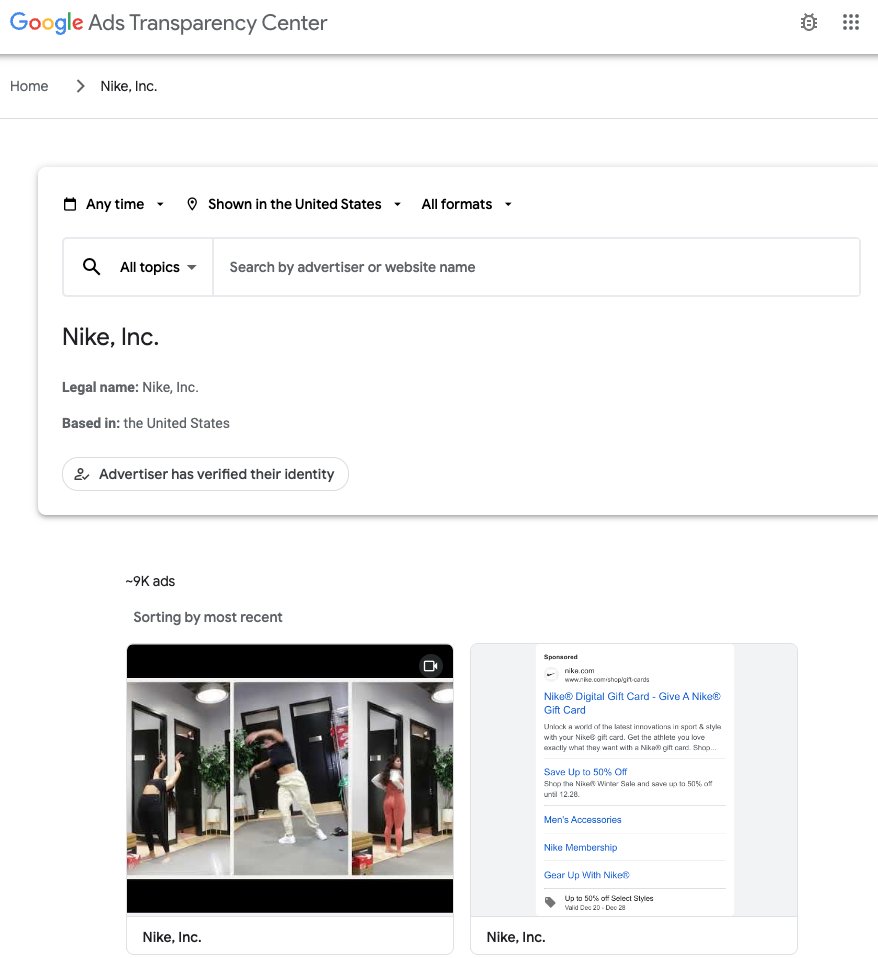This screenshot has height=958, width=878.
Task: Click Ads Transparency Center title text
Action: point(208,23)
